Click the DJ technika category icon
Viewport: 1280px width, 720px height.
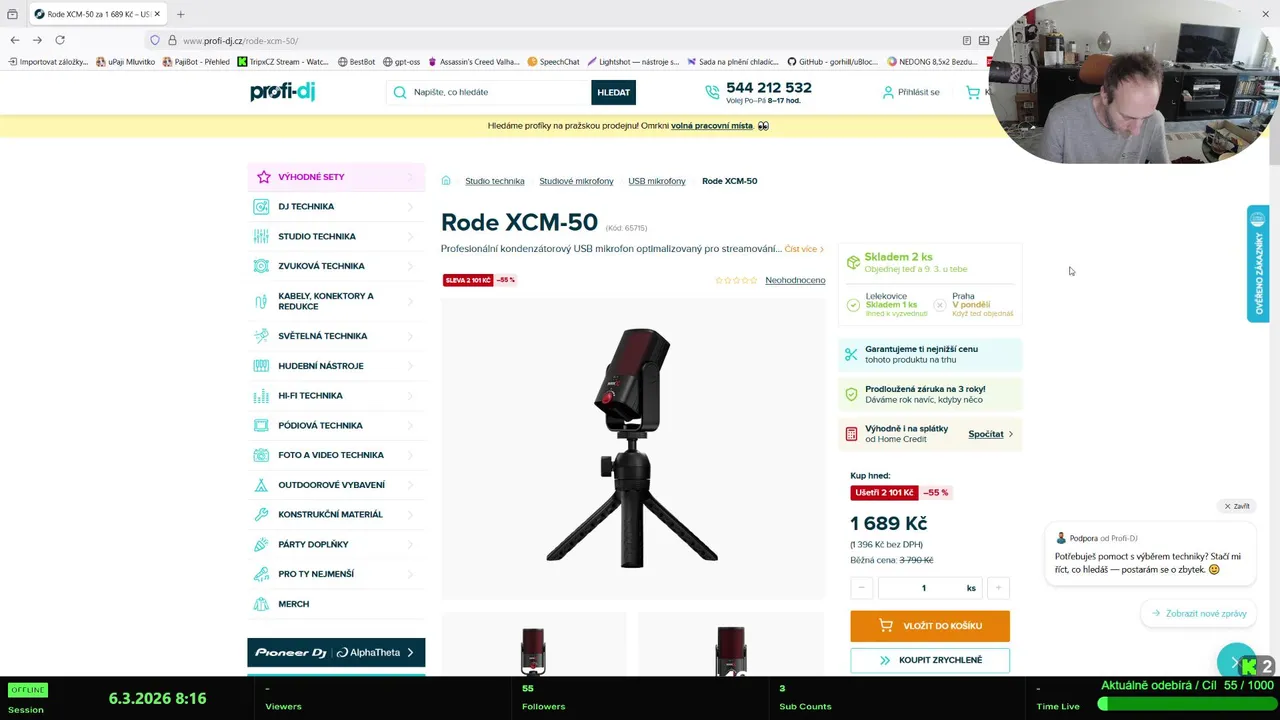[261, 207]
